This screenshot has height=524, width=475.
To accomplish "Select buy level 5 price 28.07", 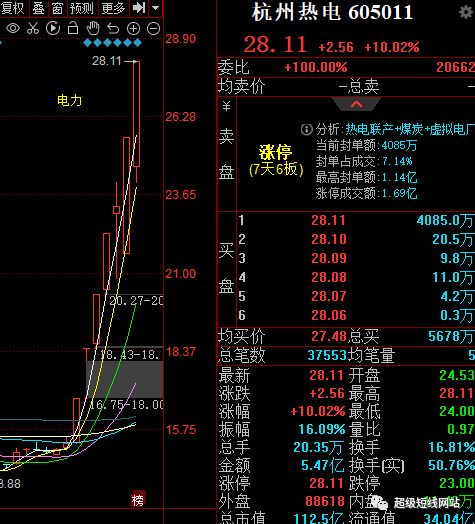I will click(329, 296).
